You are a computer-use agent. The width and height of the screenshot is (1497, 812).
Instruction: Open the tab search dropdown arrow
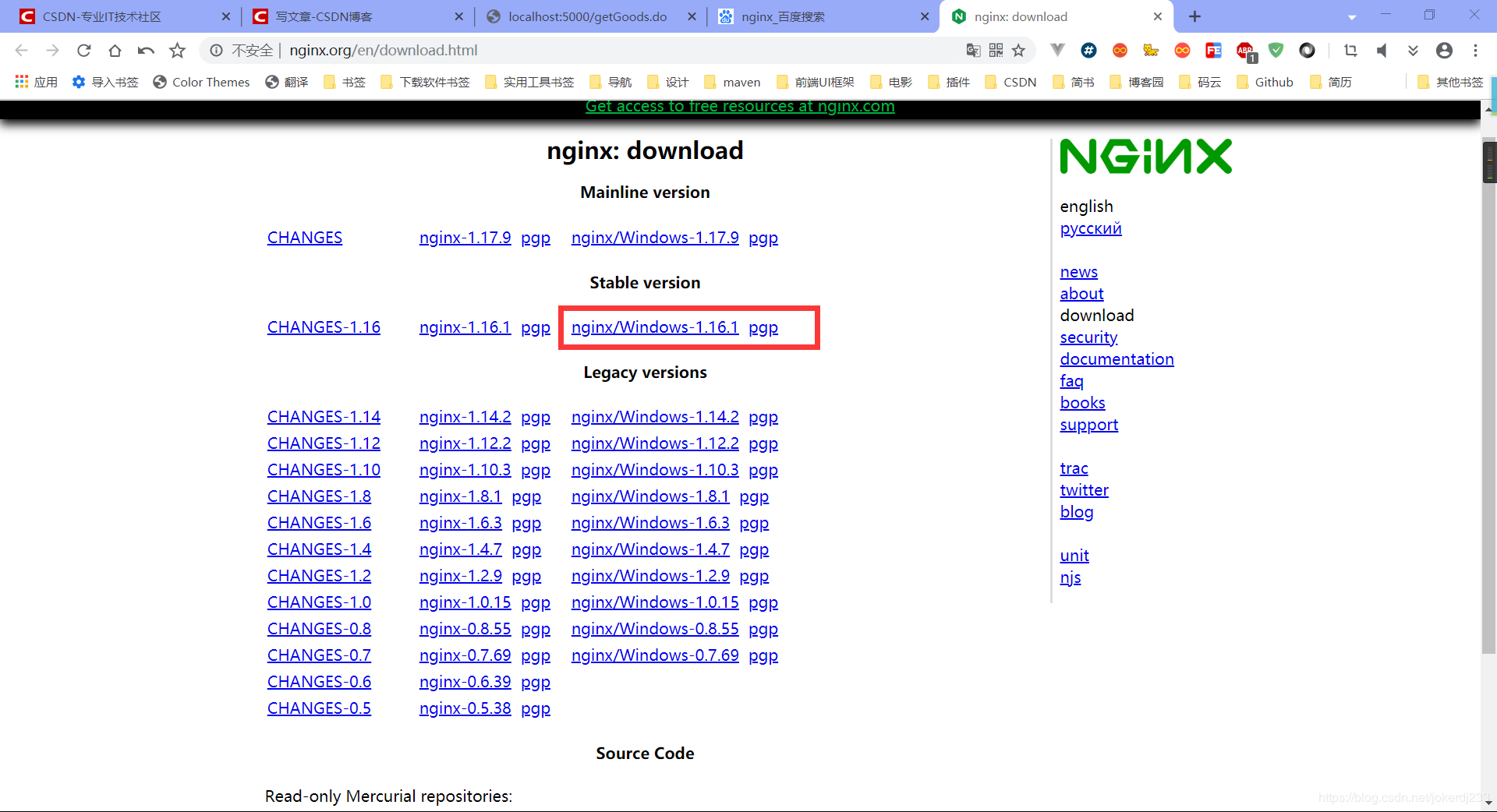point(1352,17)
